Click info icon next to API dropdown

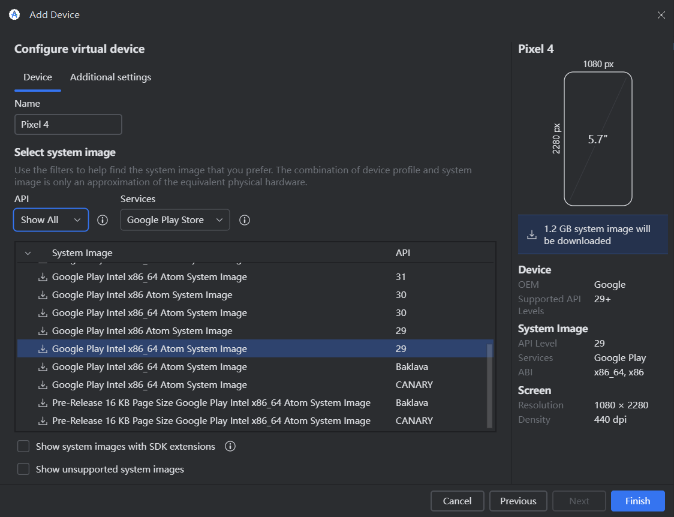[102, 220]
